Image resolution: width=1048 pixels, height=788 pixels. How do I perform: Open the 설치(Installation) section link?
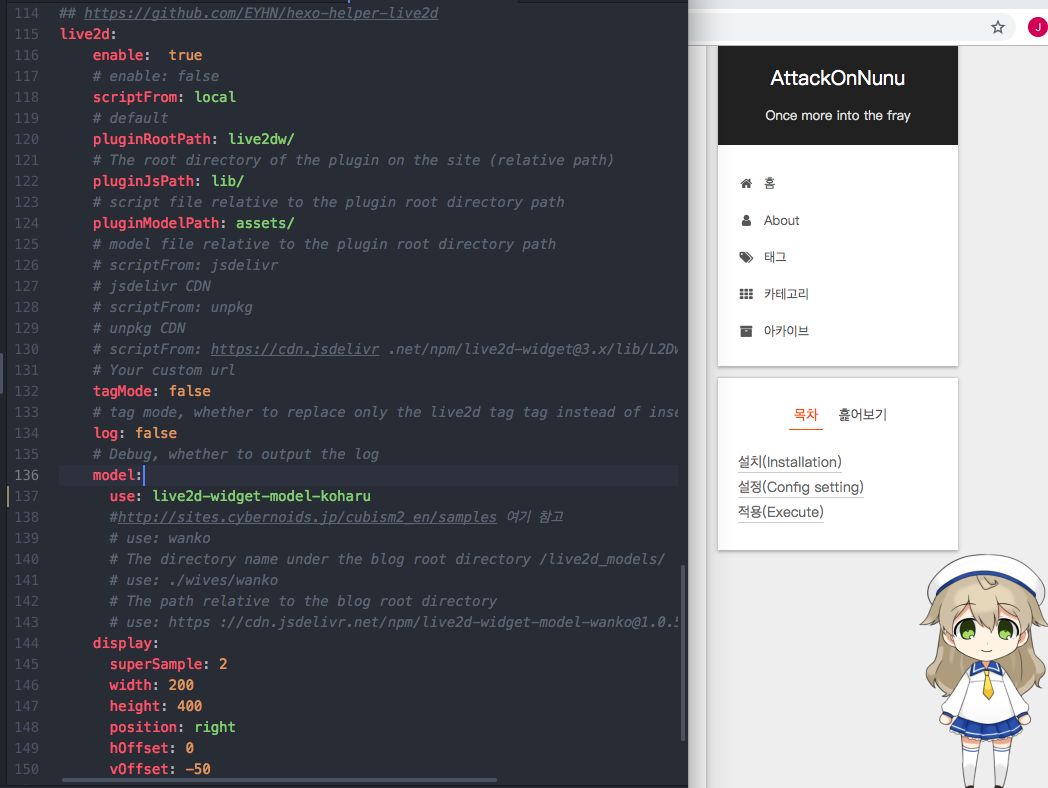pos(789,462)
